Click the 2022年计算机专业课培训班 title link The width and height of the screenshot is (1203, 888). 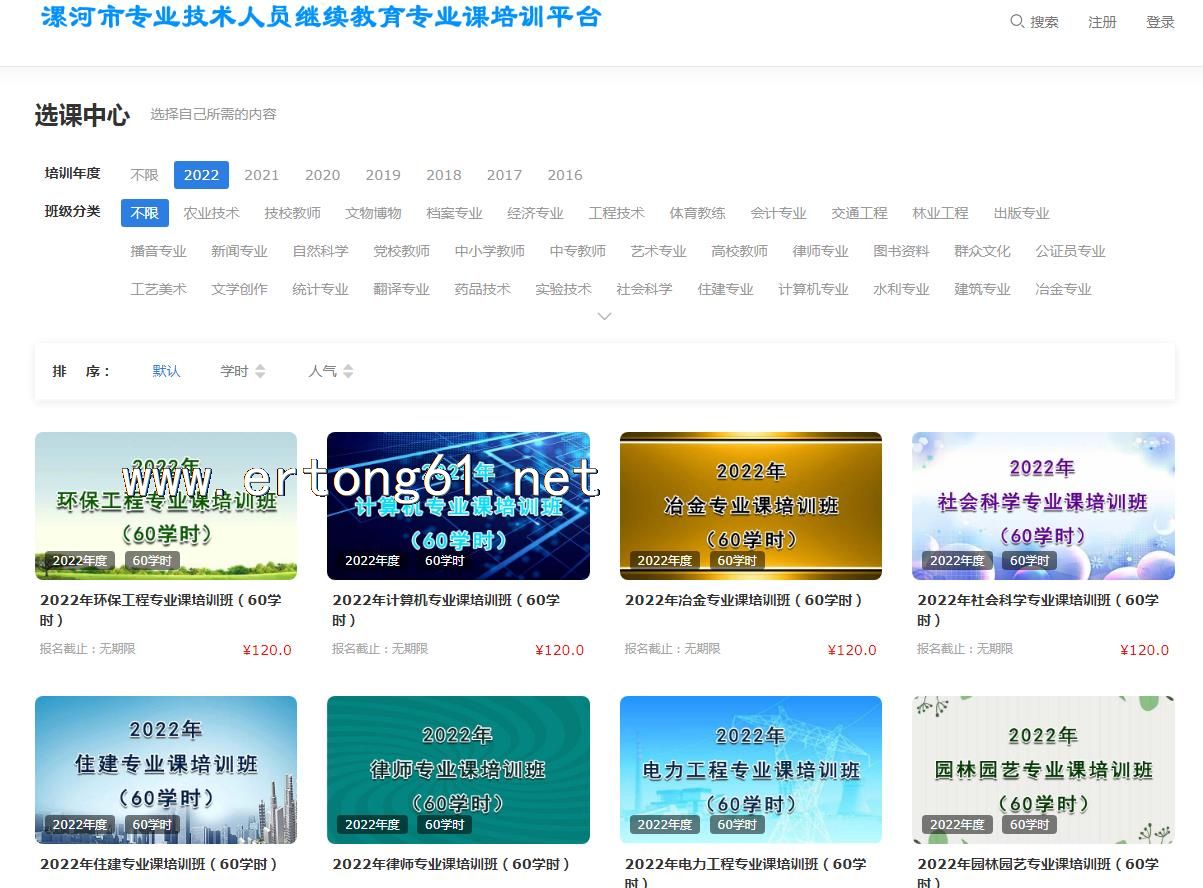pos(446,600)
